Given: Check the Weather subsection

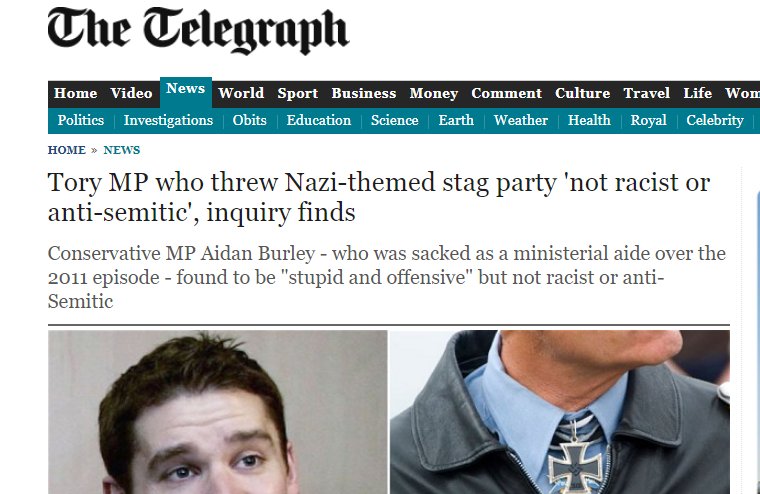Looking at the screenshot, I should point(521,120).
